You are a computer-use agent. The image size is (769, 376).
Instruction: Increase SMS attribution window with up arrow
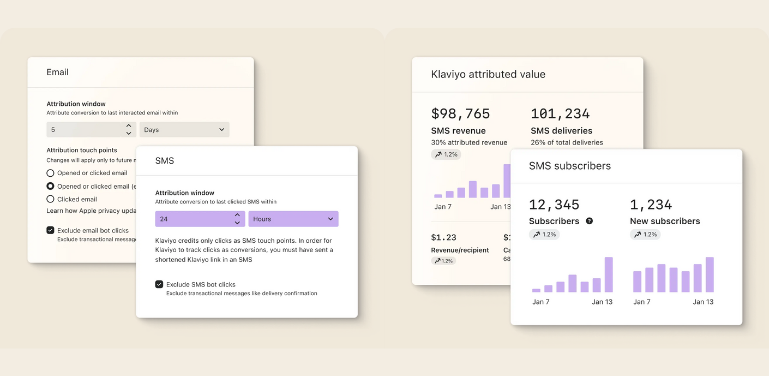(237, 215)
